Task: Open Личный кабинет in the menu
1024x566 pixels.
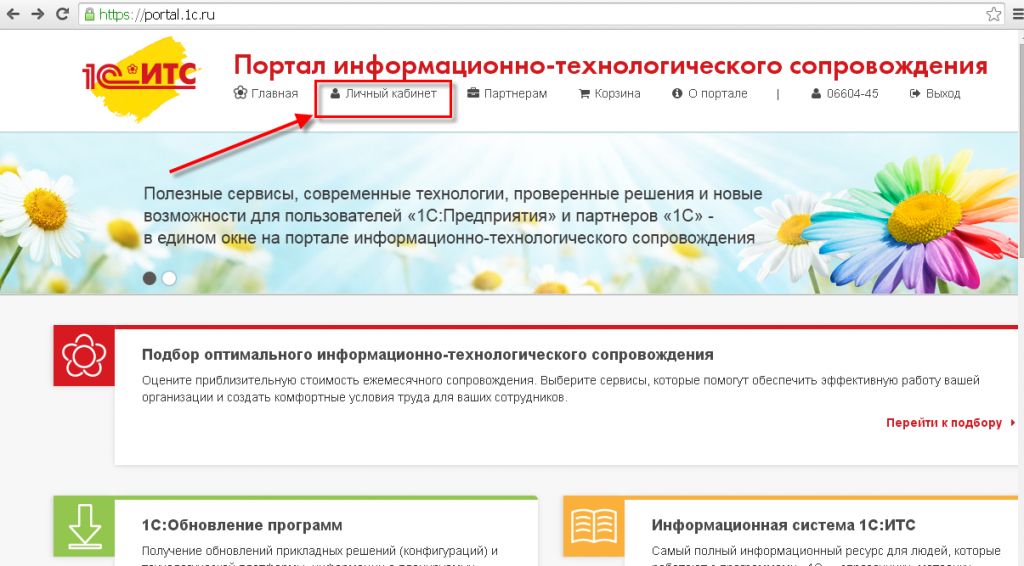Action: click(x=384, y=94)
